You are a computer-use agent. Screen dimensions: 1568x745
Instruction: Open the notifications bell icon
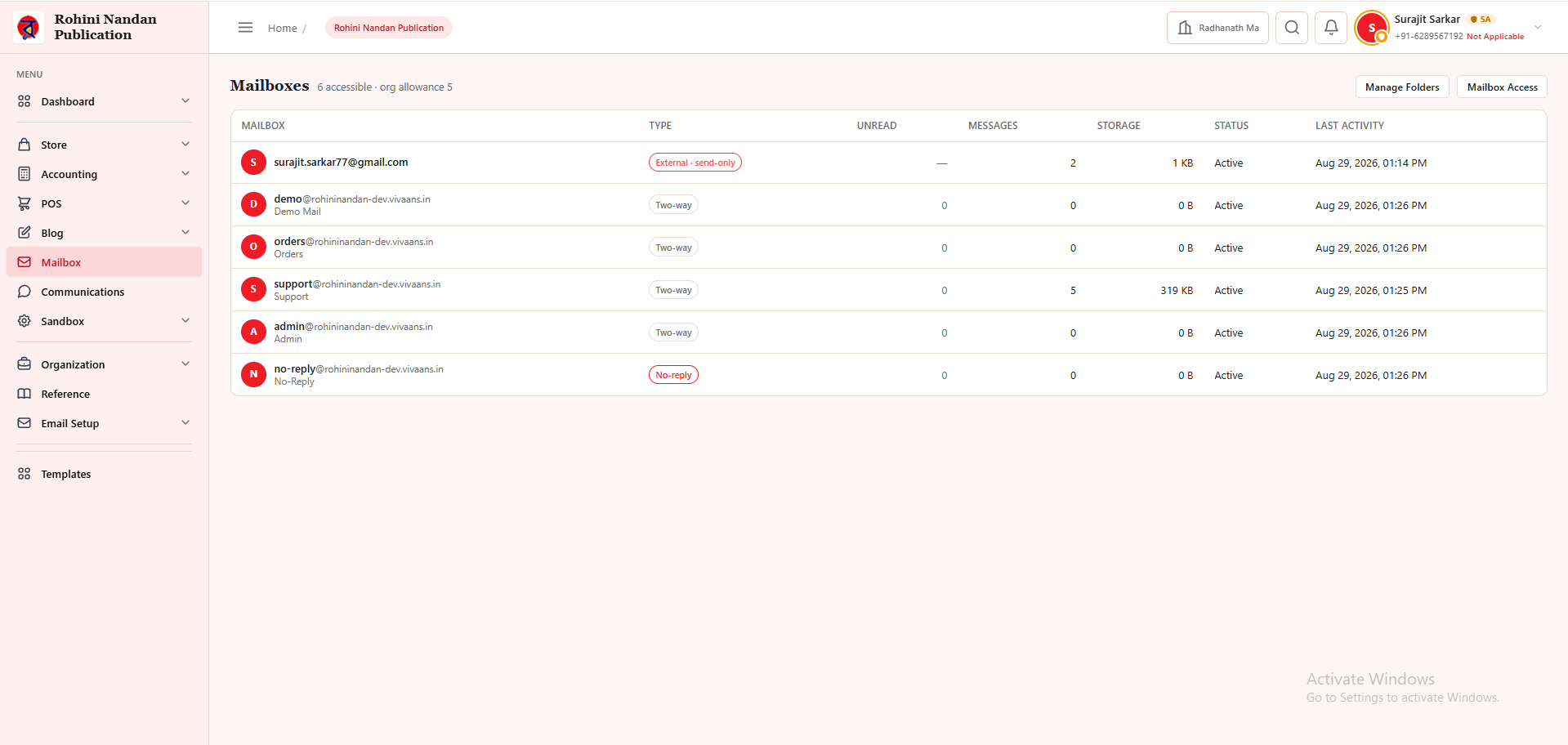pos(1331,28)
